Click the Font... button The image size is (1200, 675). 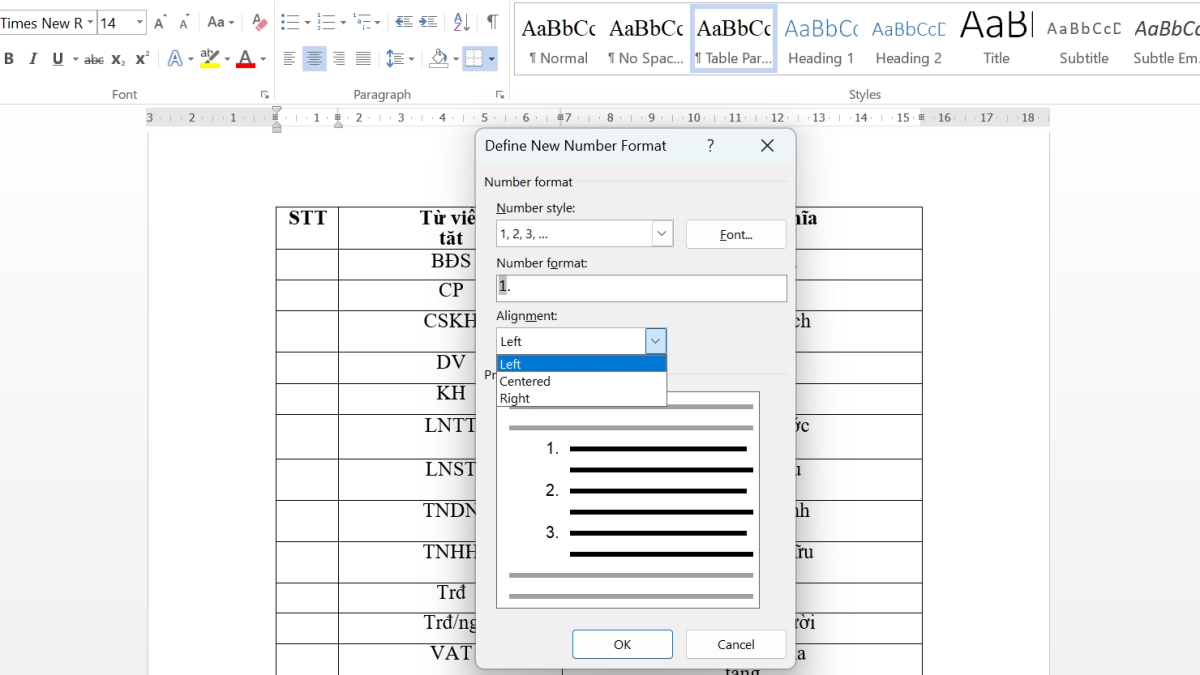[736, 233]
